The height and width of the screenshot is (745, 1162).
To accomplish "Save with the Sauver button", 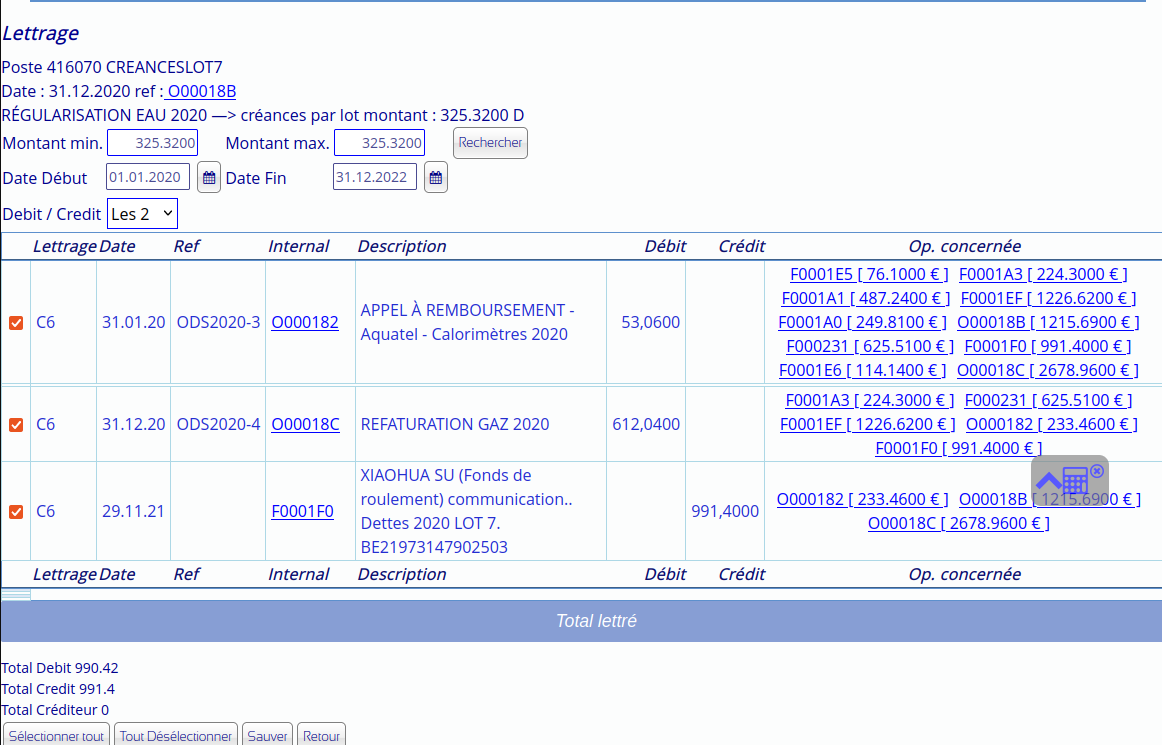I will click(267, 736).
